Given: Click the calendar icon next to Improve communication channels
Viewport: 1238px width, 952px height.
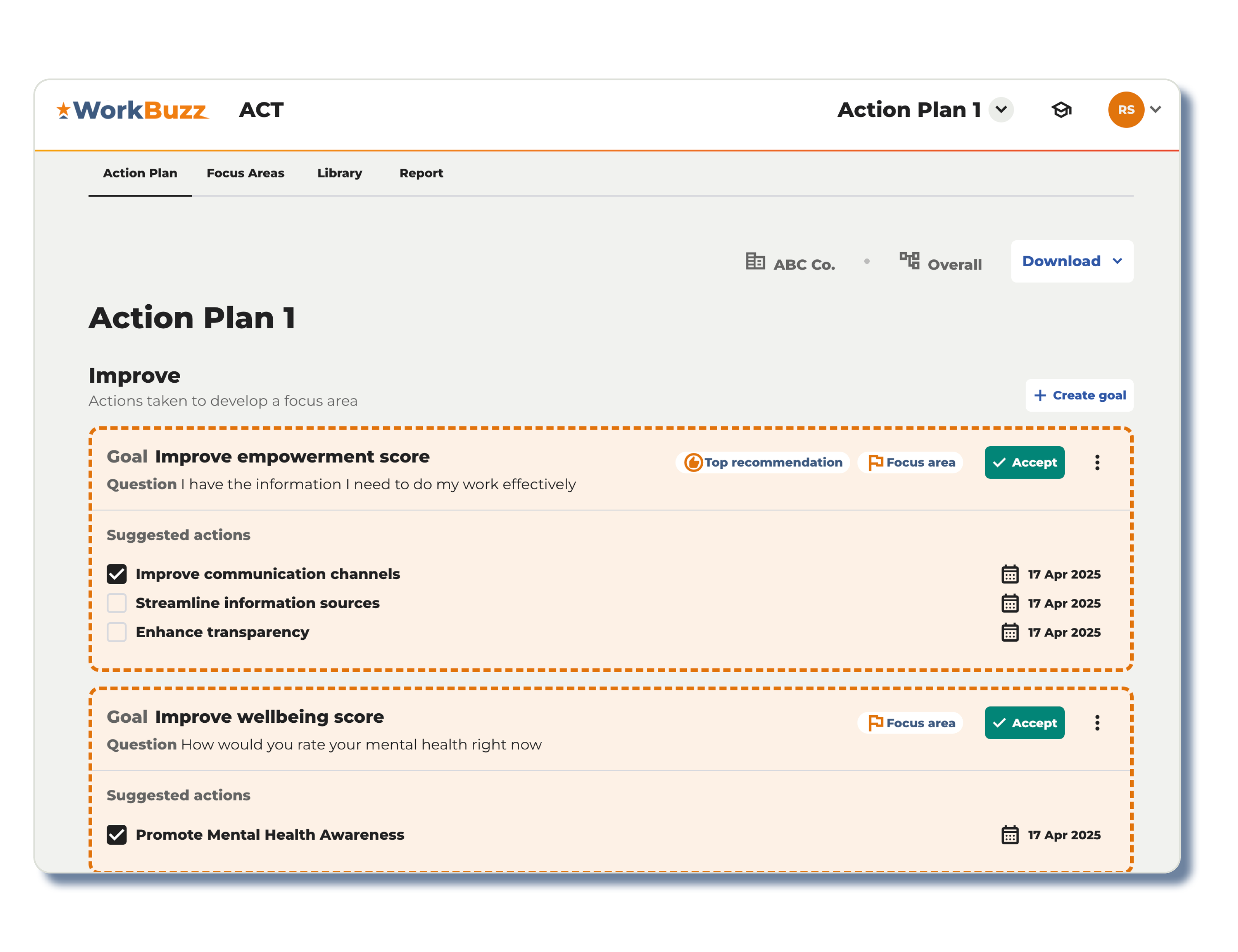Looking at the screenshot, I should coord(1009,574).
